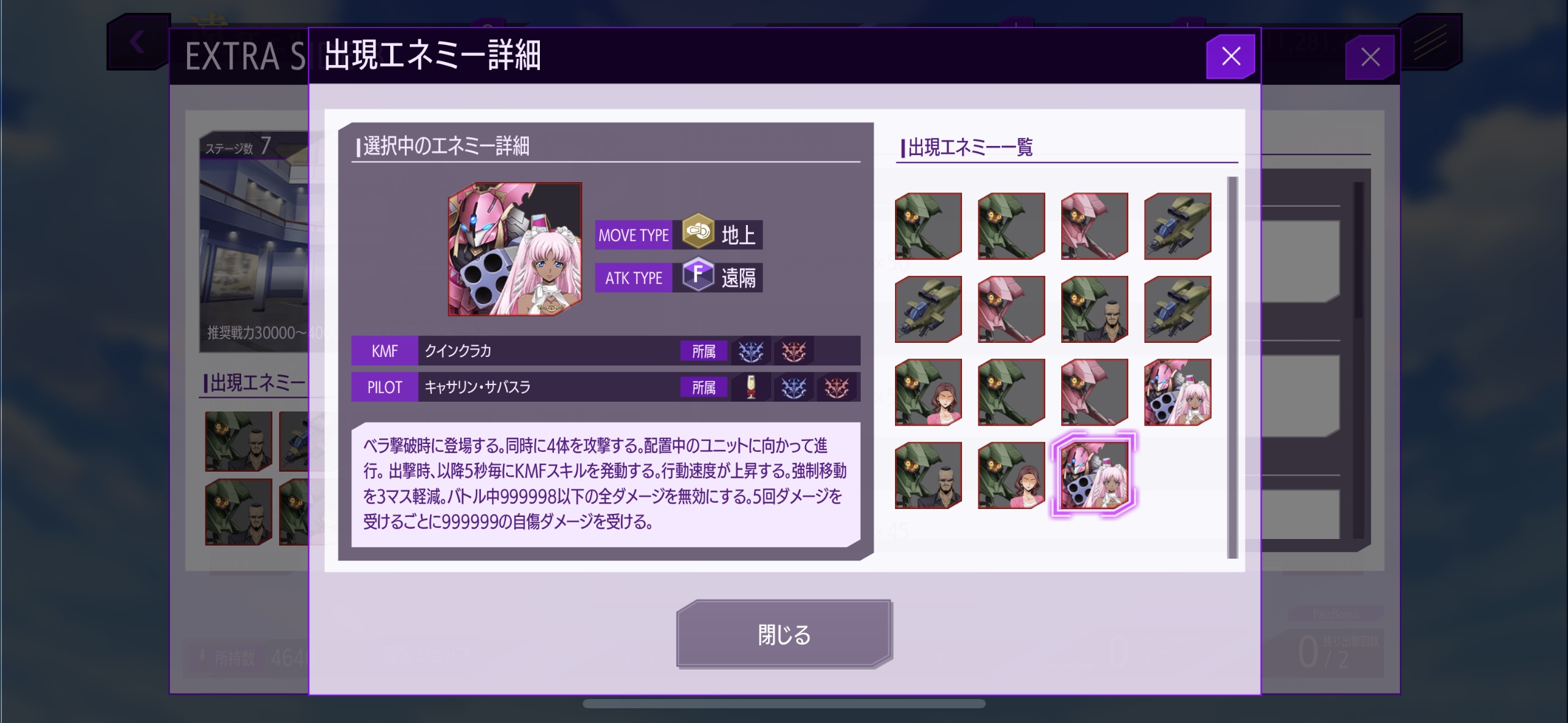
Task: Close the background Extra Stage panel
Action: tap(1370, 58)
